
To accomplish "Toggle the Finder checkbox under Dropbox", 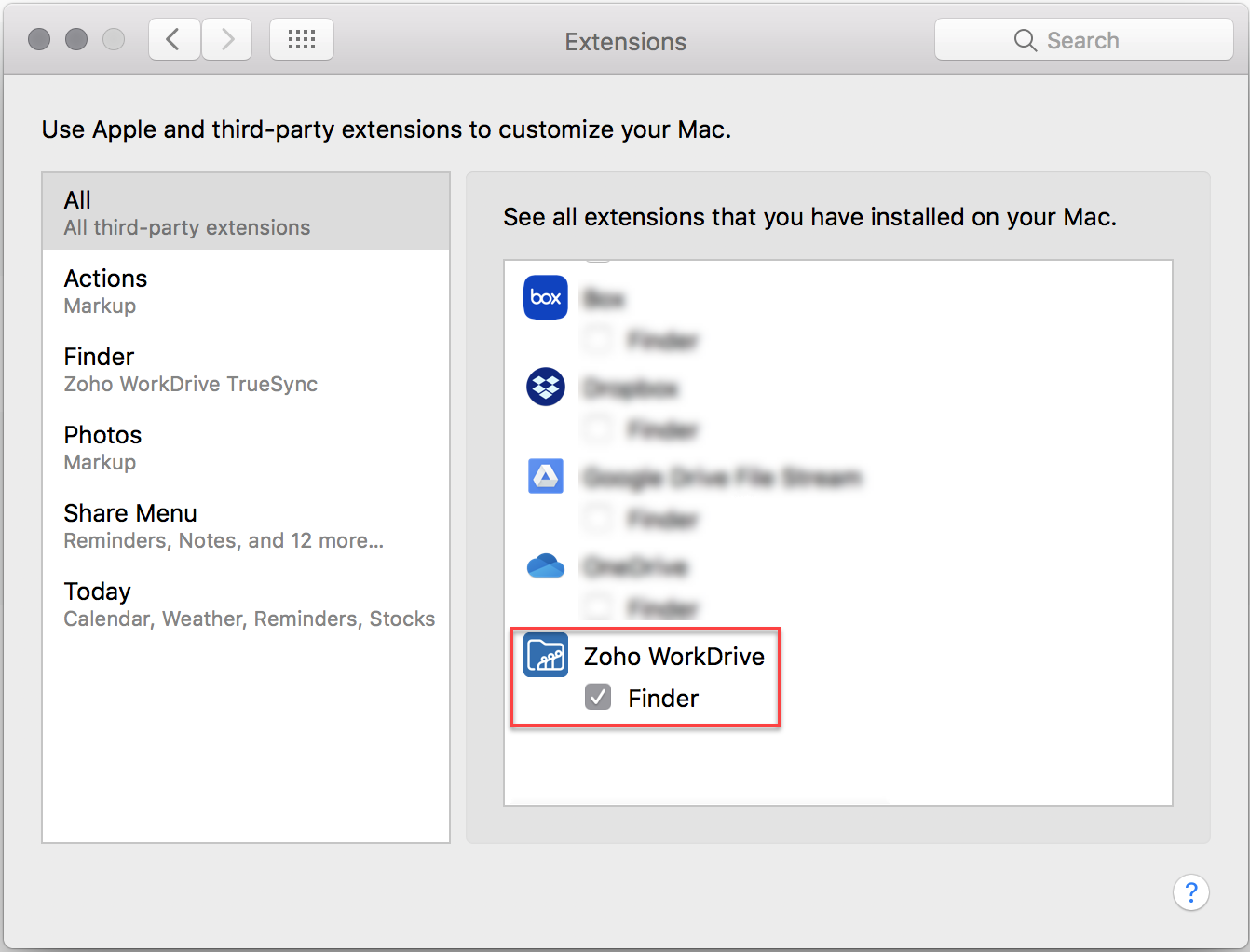I will point(598,428).
